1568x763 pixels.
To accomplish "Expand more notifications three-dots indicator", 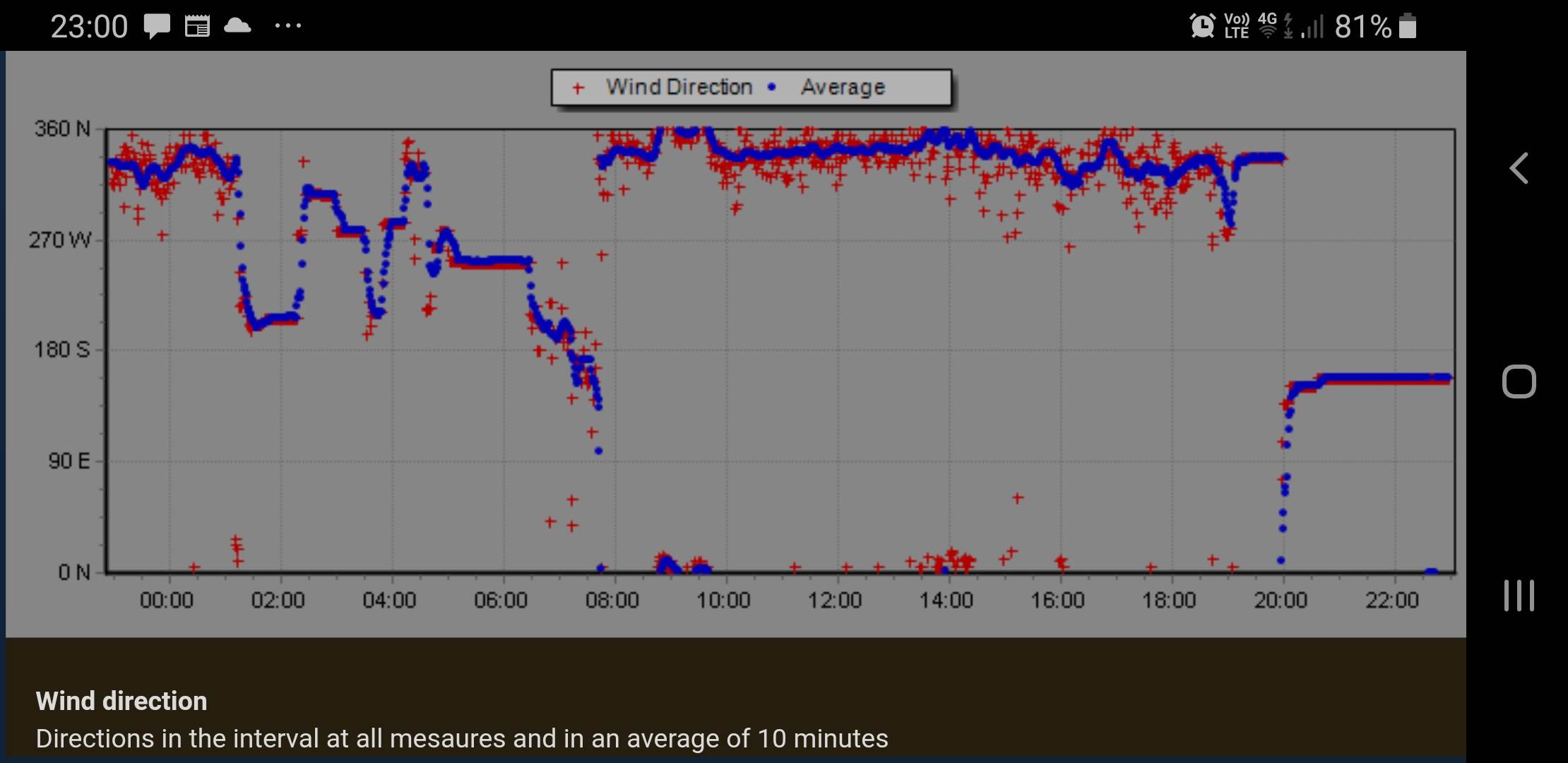I will (288, 26).
